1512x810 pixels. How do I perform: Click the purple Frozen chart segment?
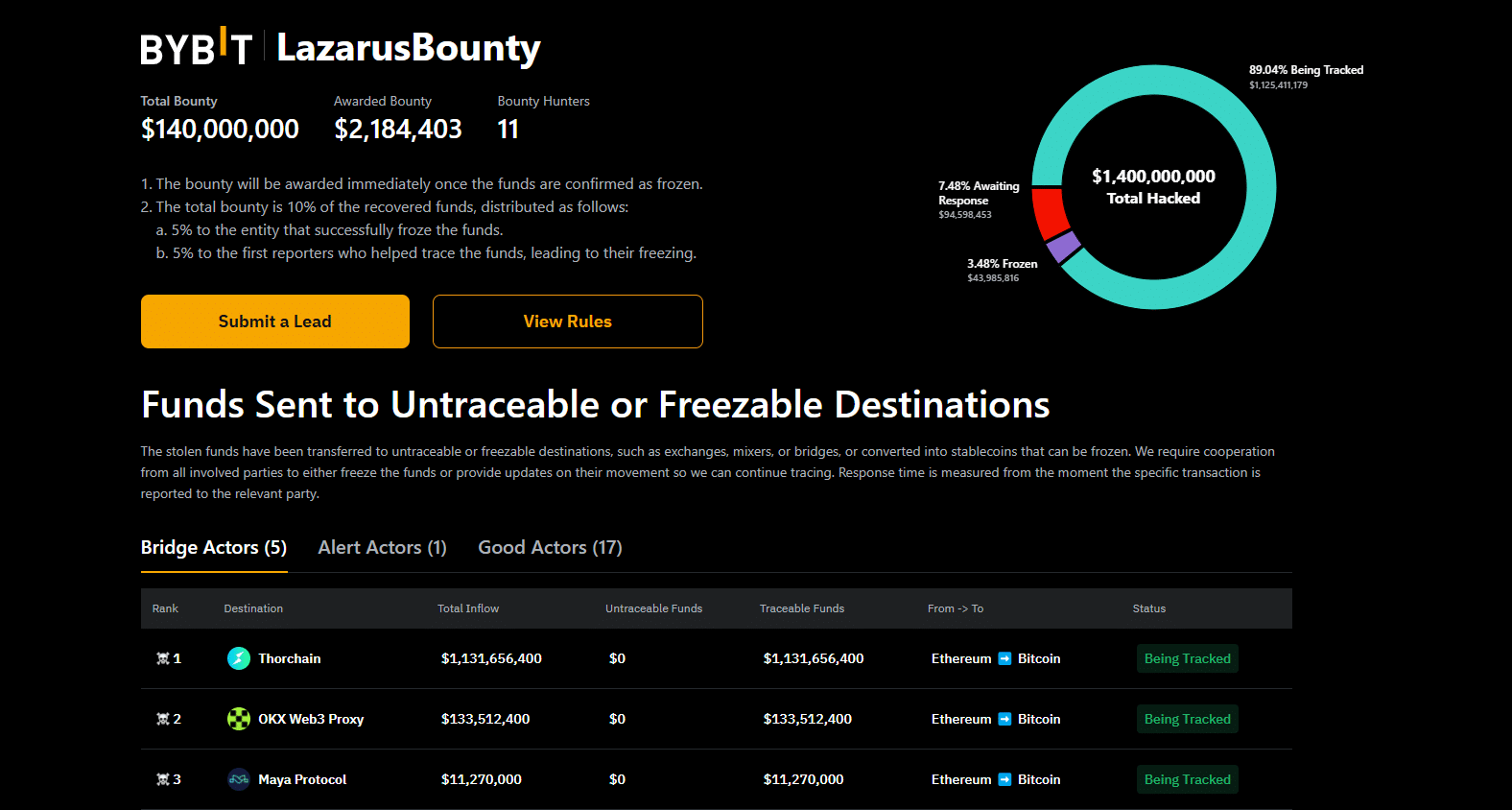pos(1064,247)
